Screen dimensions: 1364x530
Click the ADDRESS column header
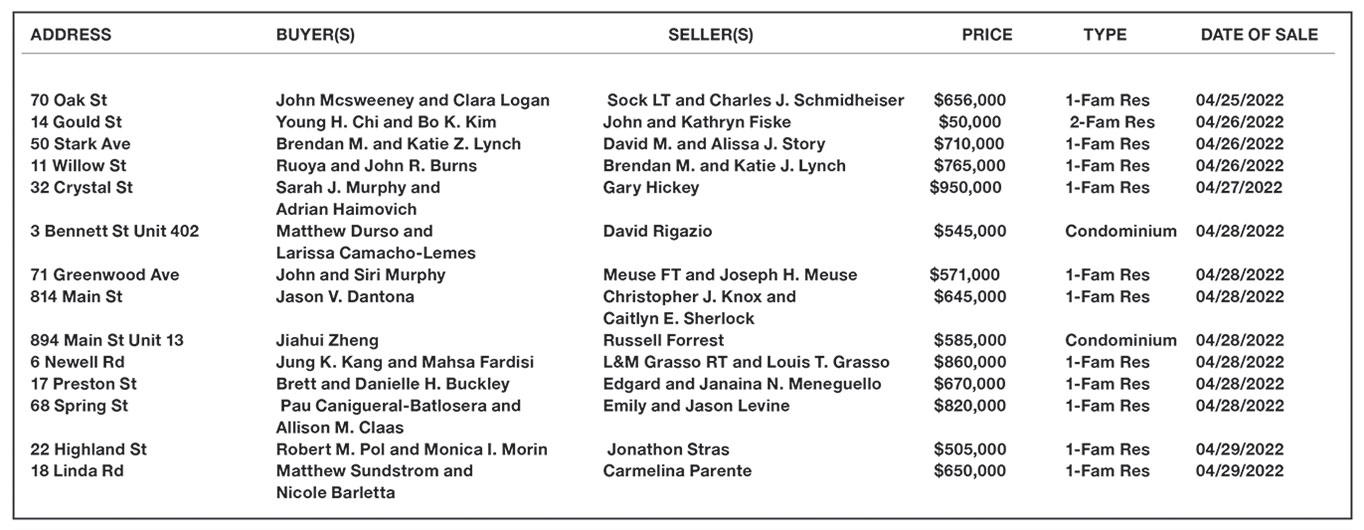(71, 35)
